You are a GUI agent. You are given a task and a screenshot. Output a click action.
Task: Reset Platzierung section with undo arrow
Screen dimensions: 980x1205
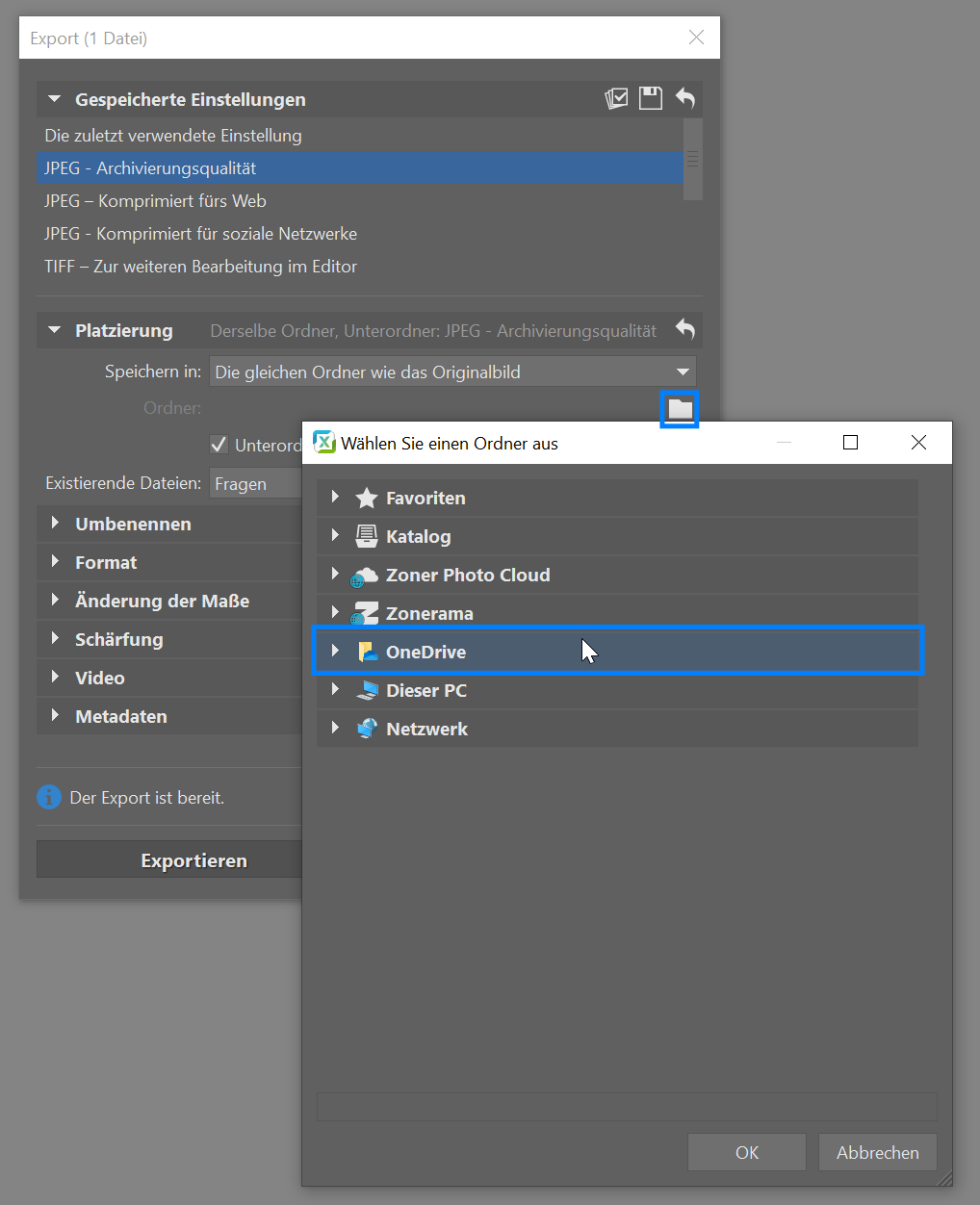tap(684, 329)
